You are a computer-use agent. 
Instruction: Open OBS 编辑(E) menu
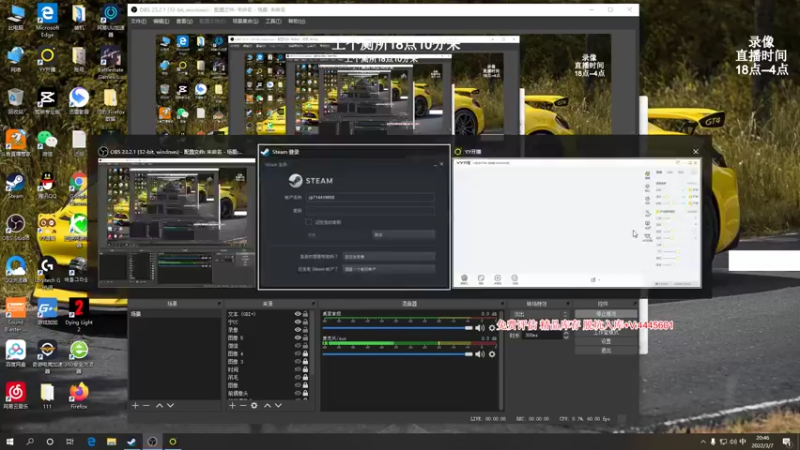(161, 21)
